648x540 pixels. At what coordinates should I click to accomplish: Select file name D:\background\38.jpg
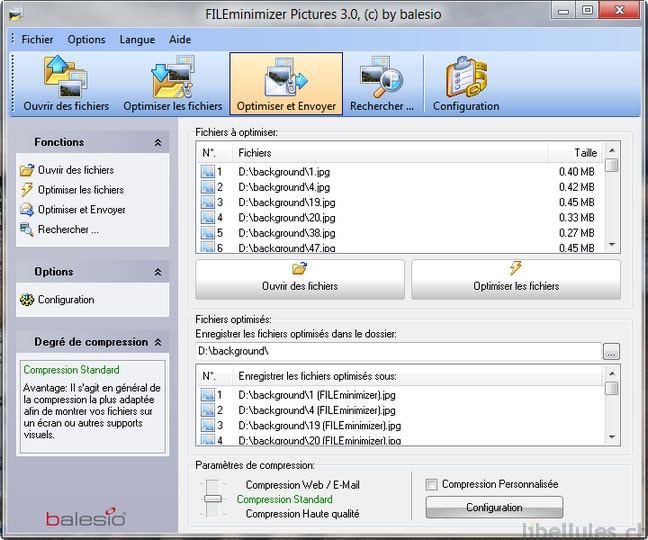[287, 233]
